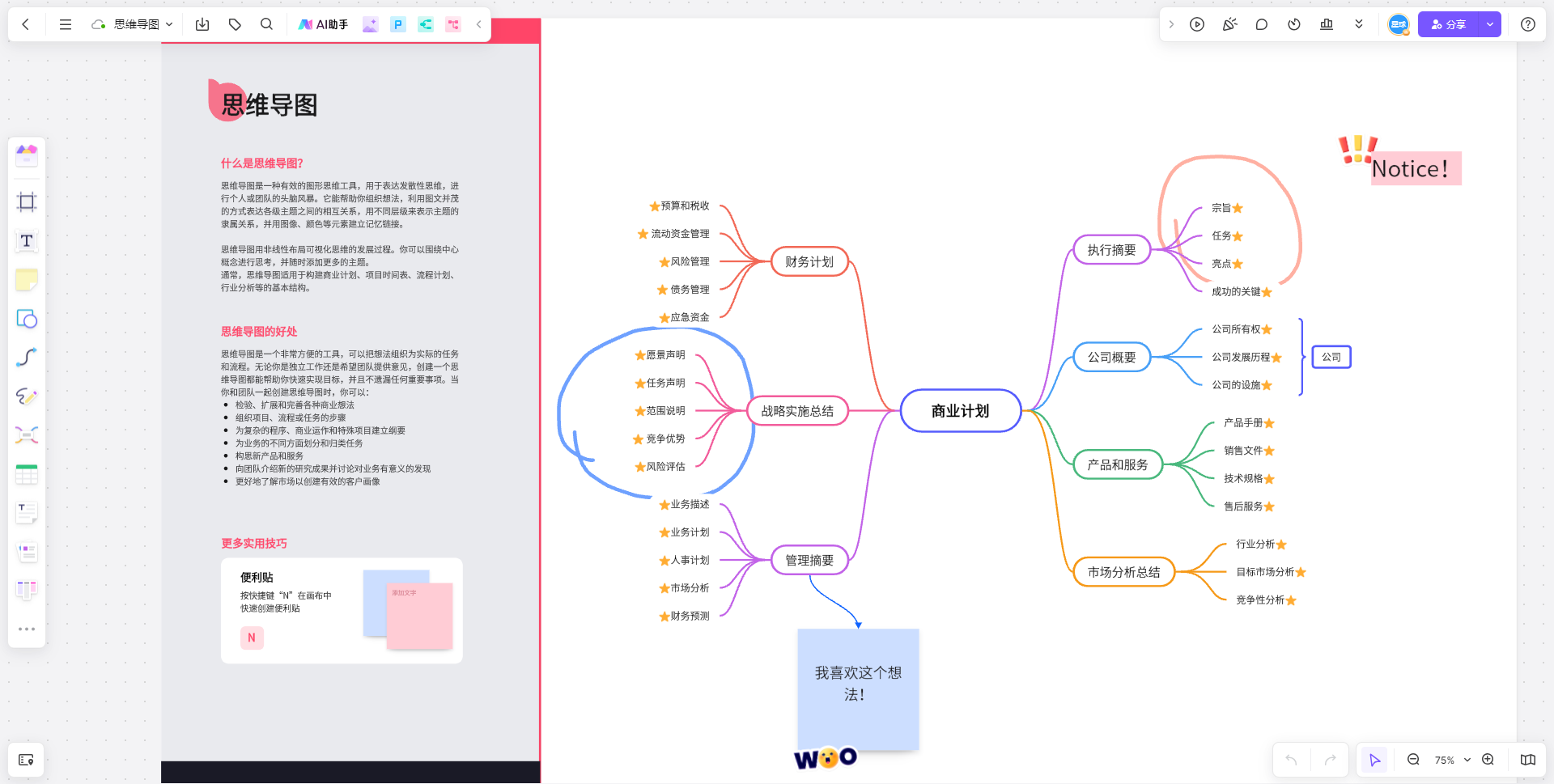Image resolution: width=1554 pixels, height=784 pixels.
Task: Click the 预算和税收 leaf node
Action: (x=680, y=206)
